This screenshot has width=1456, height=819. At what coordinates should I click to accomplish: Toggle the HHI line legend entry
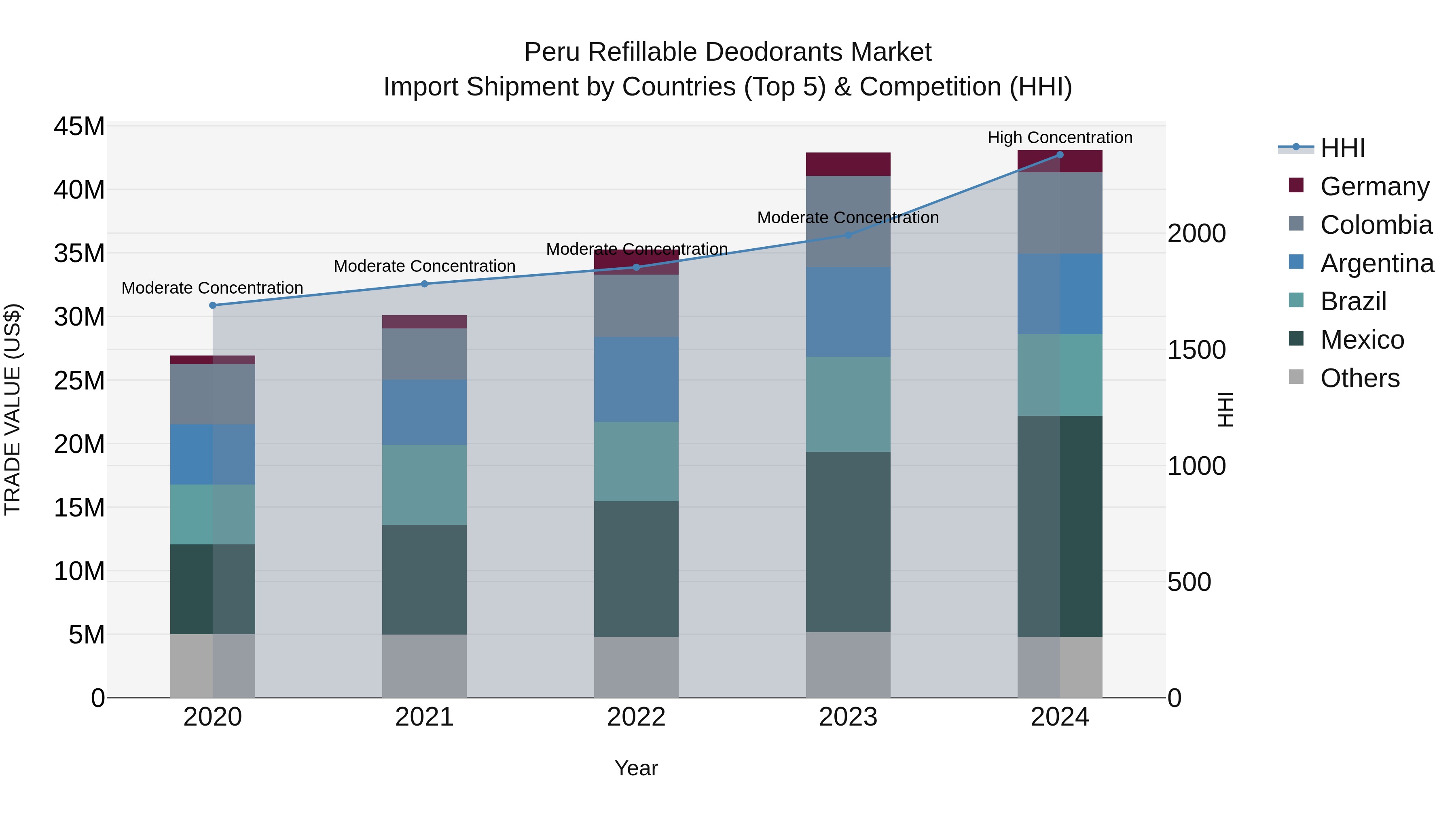(1321, 148)
